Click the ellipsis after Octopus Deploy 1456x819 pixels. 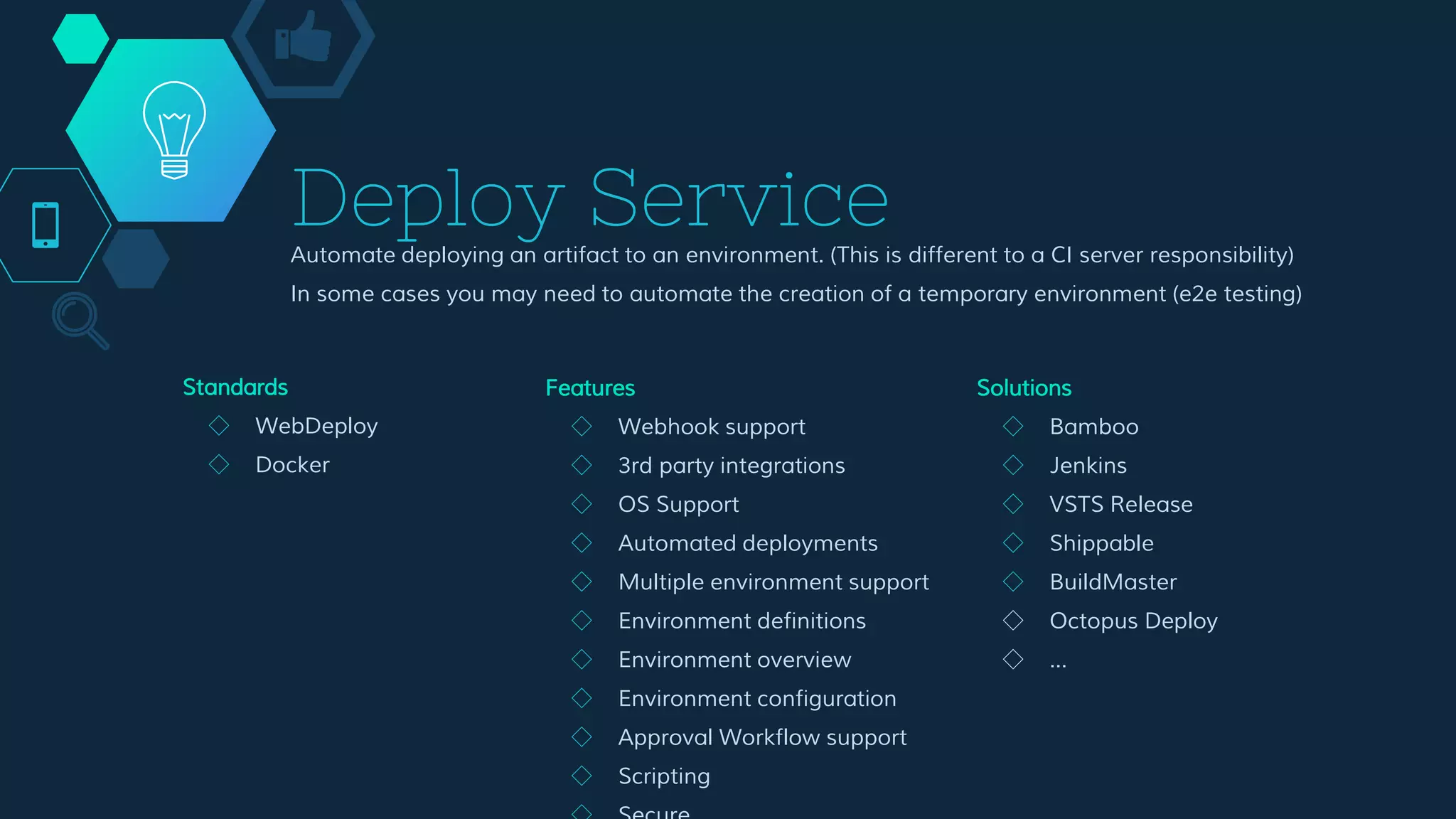[x=1058, y=665]
